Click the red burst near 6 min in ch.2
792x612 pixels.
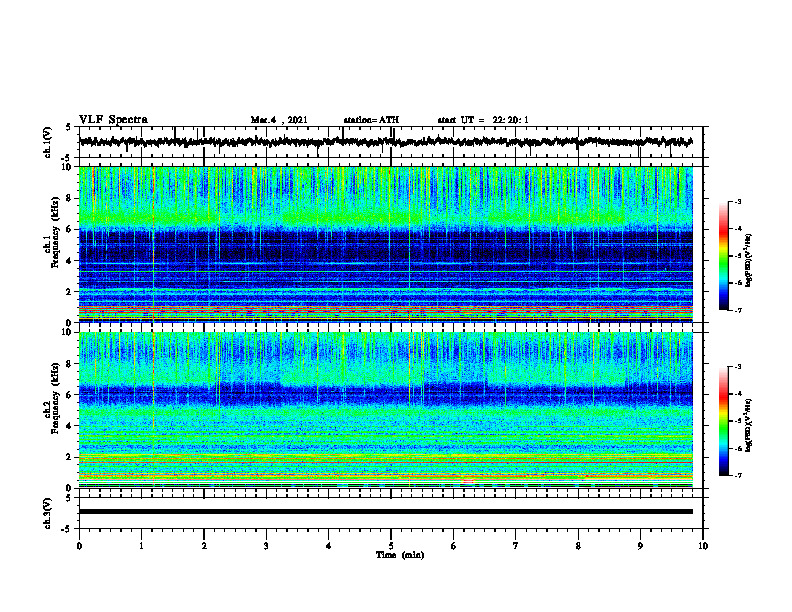468,482
